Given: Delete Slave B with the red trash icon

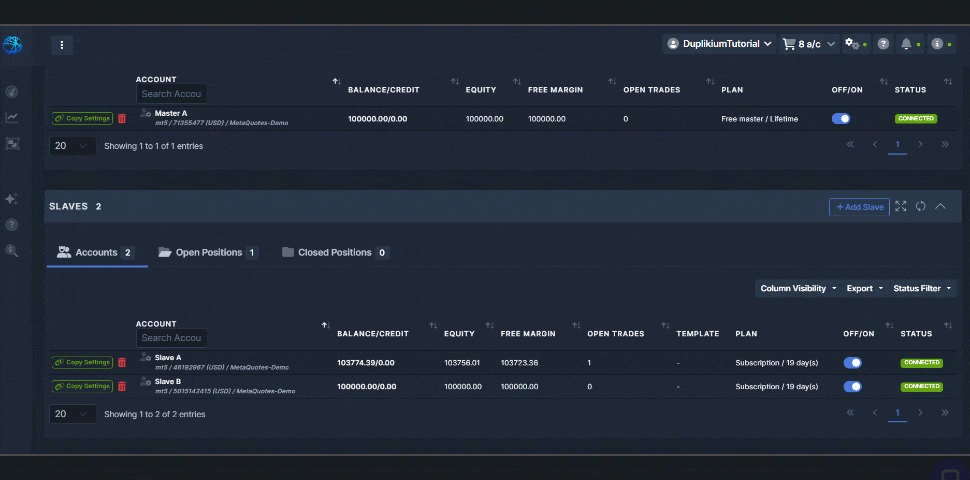Looking at the screenshot, I should (x=122, y=386).
